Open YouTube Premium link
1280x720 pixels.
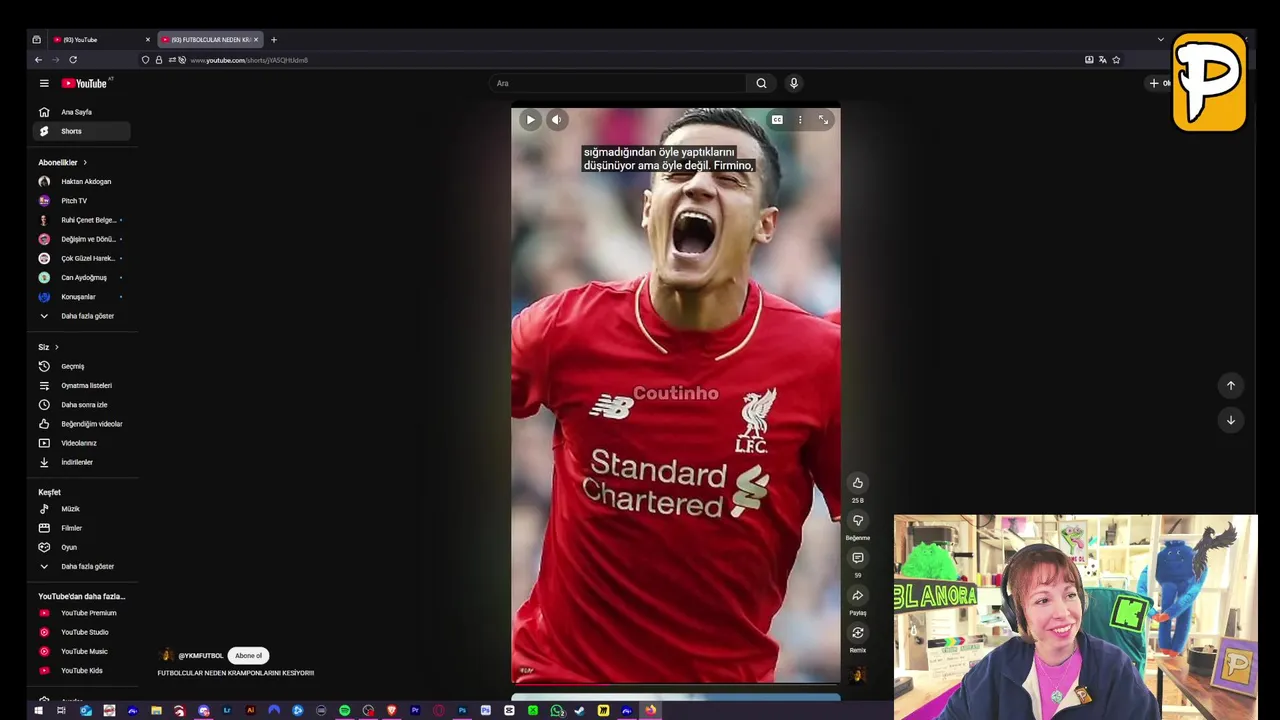tap(83, 613)
